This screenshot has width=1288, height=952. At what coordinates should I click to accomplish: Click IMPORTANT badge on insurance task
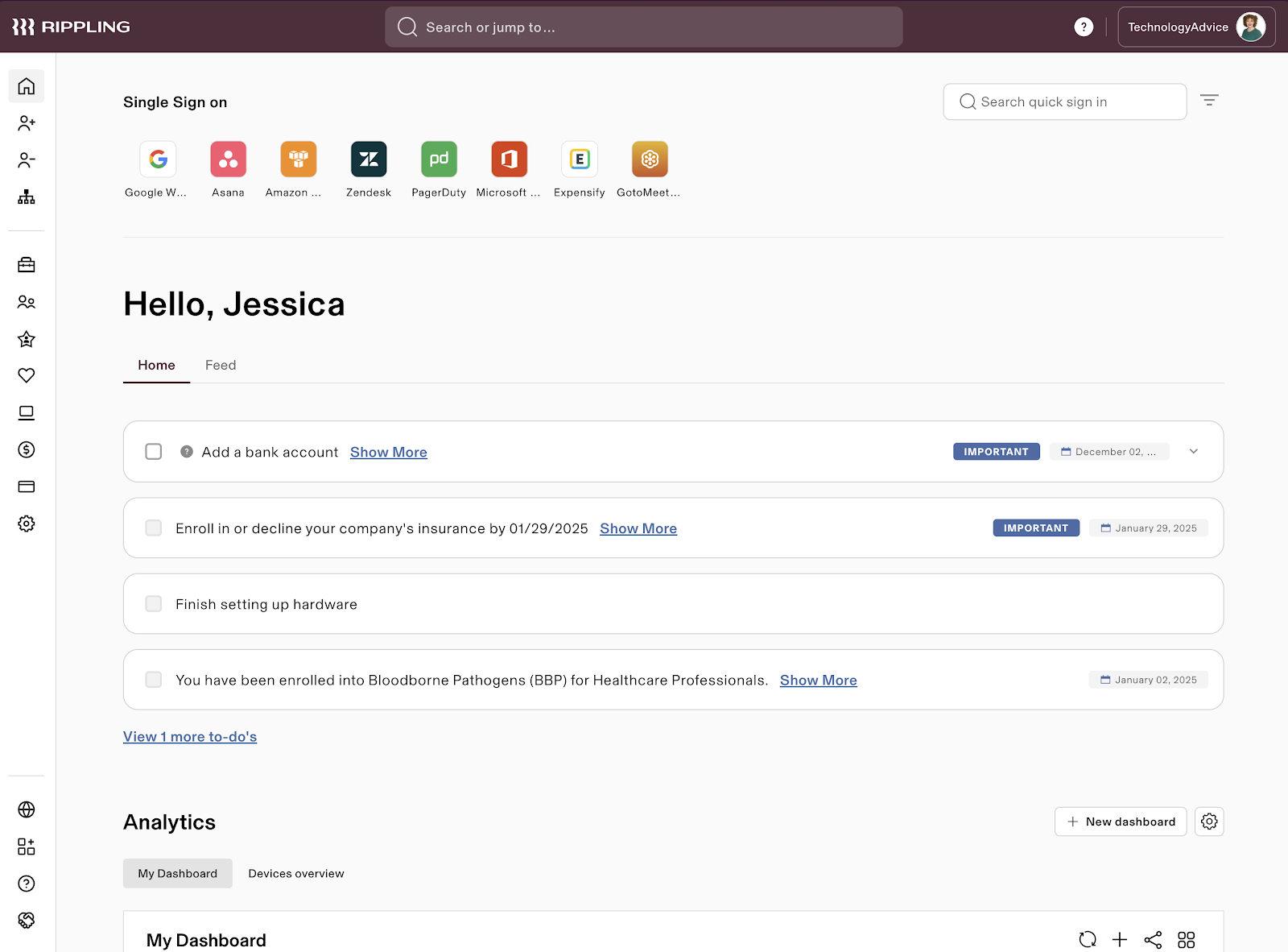[x=1036, y=528]
